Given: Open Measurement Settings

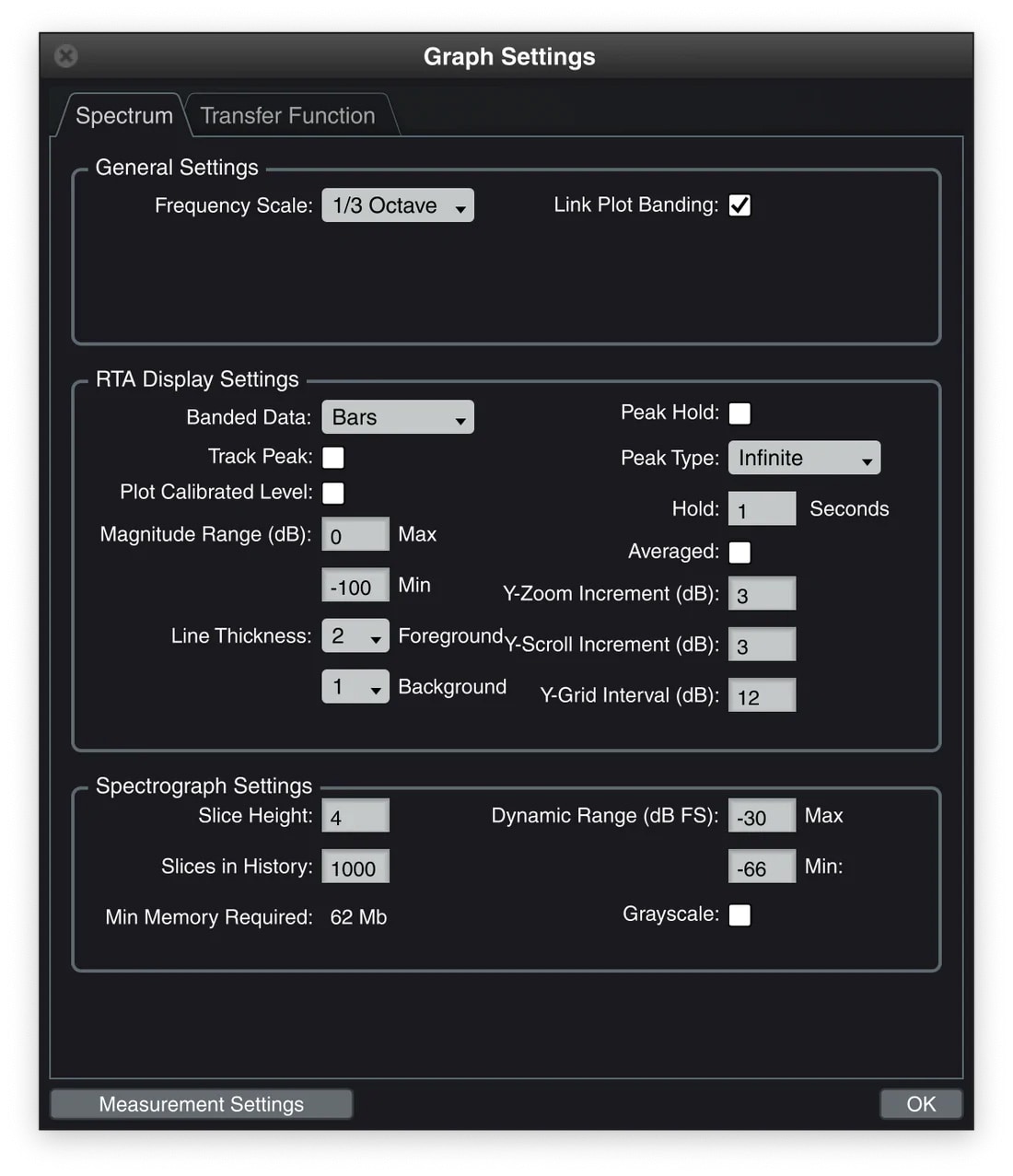Looking at the screenshot, I should 202,1104.
